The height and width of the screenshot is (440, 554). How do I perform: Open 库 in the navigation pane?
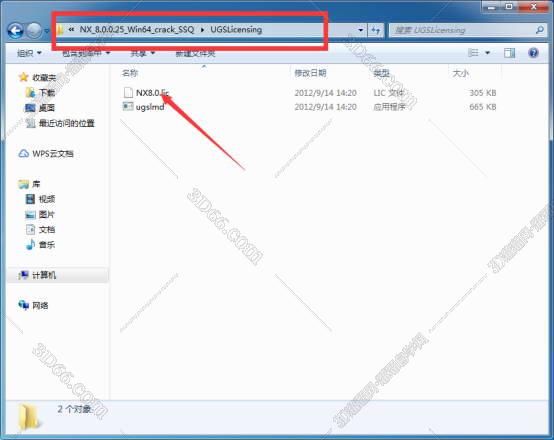click(36, 184)
